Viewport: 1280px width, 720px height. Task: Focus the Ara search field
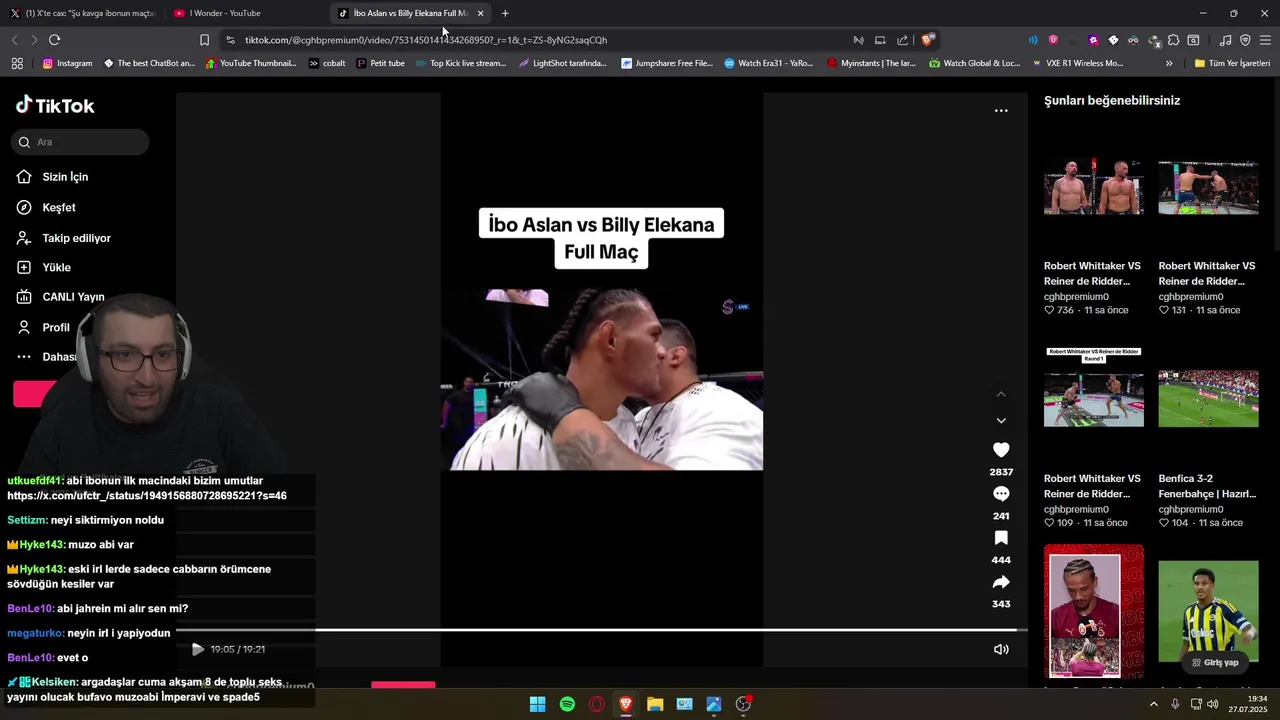pyautogui.click(x=81, y=142)
